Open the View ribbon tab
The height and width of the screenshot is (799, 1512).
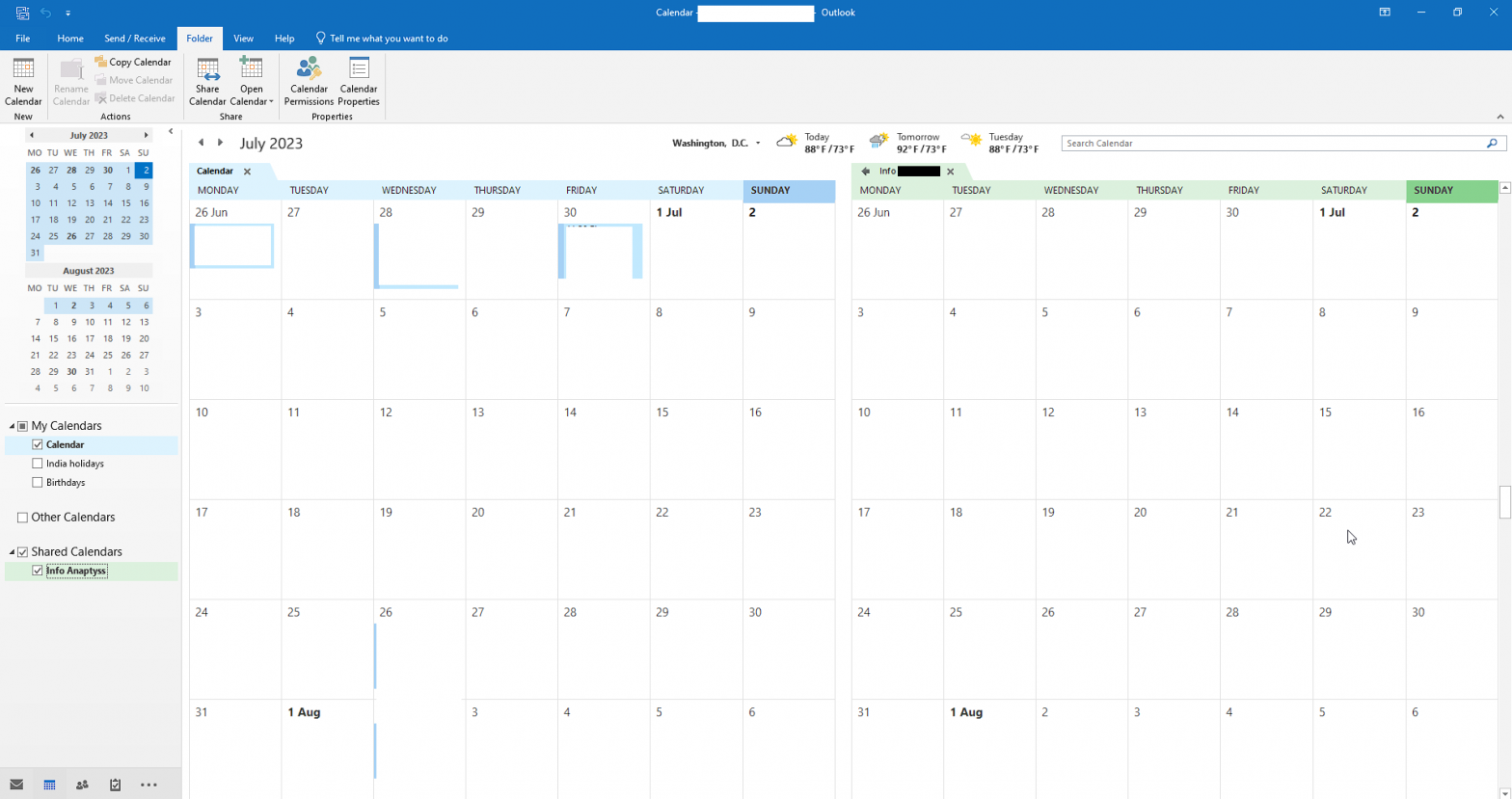pyautogui.click(x=243, y=39)
